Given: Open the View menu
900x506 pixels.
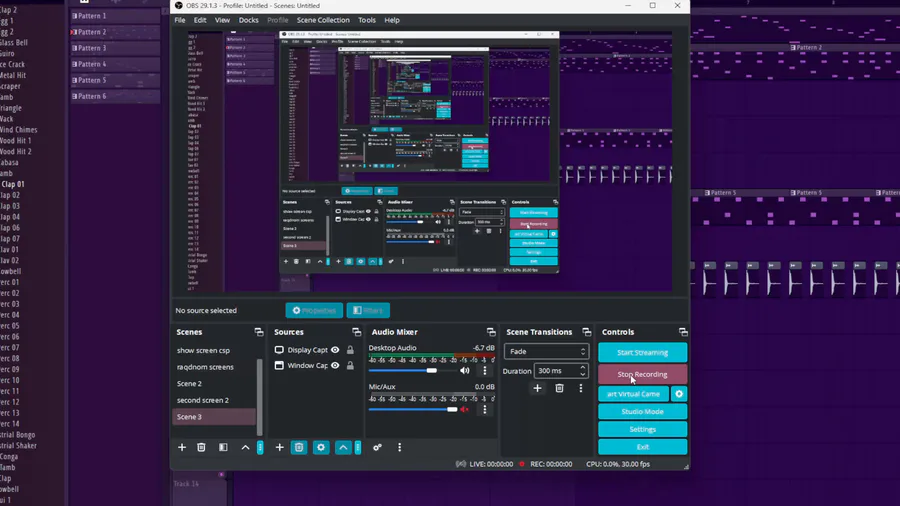Looking at the screenshot, I should click(222, 20).
